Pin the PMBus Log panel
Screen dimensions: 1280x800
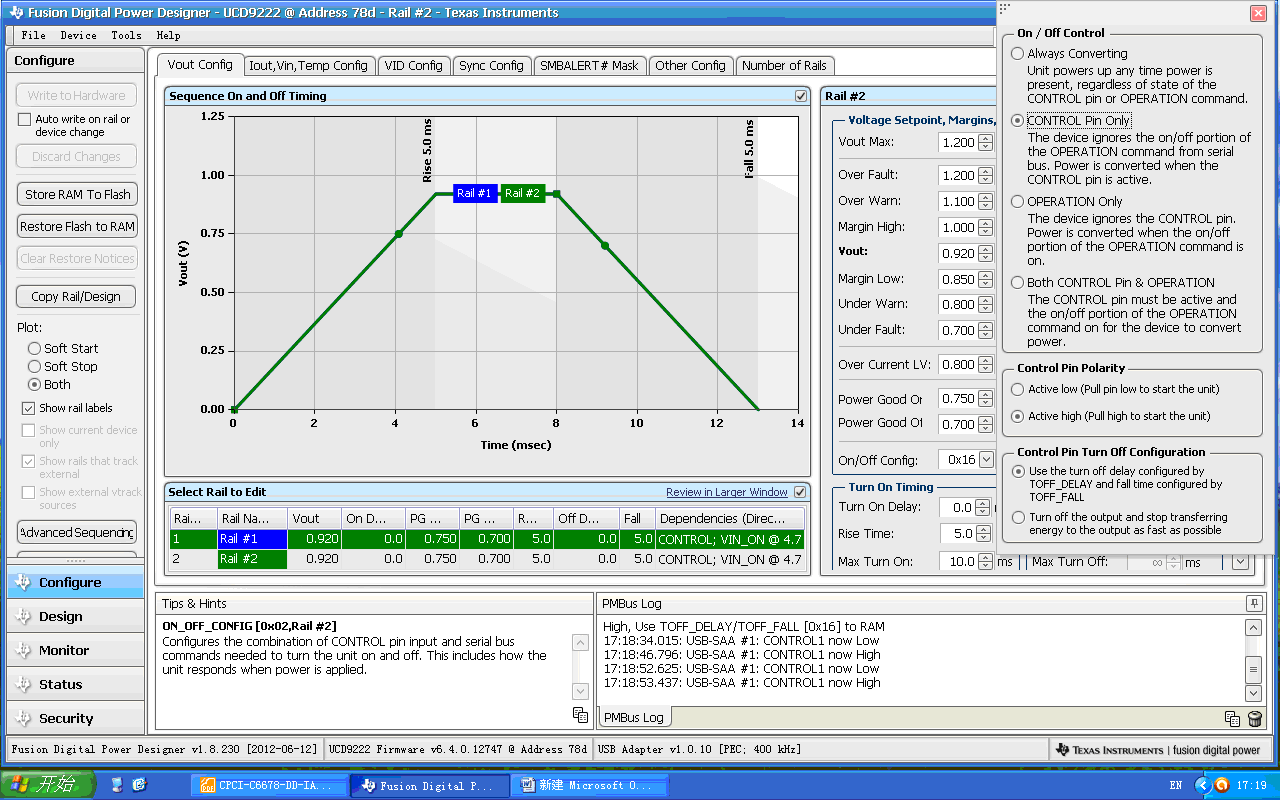coord(1253,604)
